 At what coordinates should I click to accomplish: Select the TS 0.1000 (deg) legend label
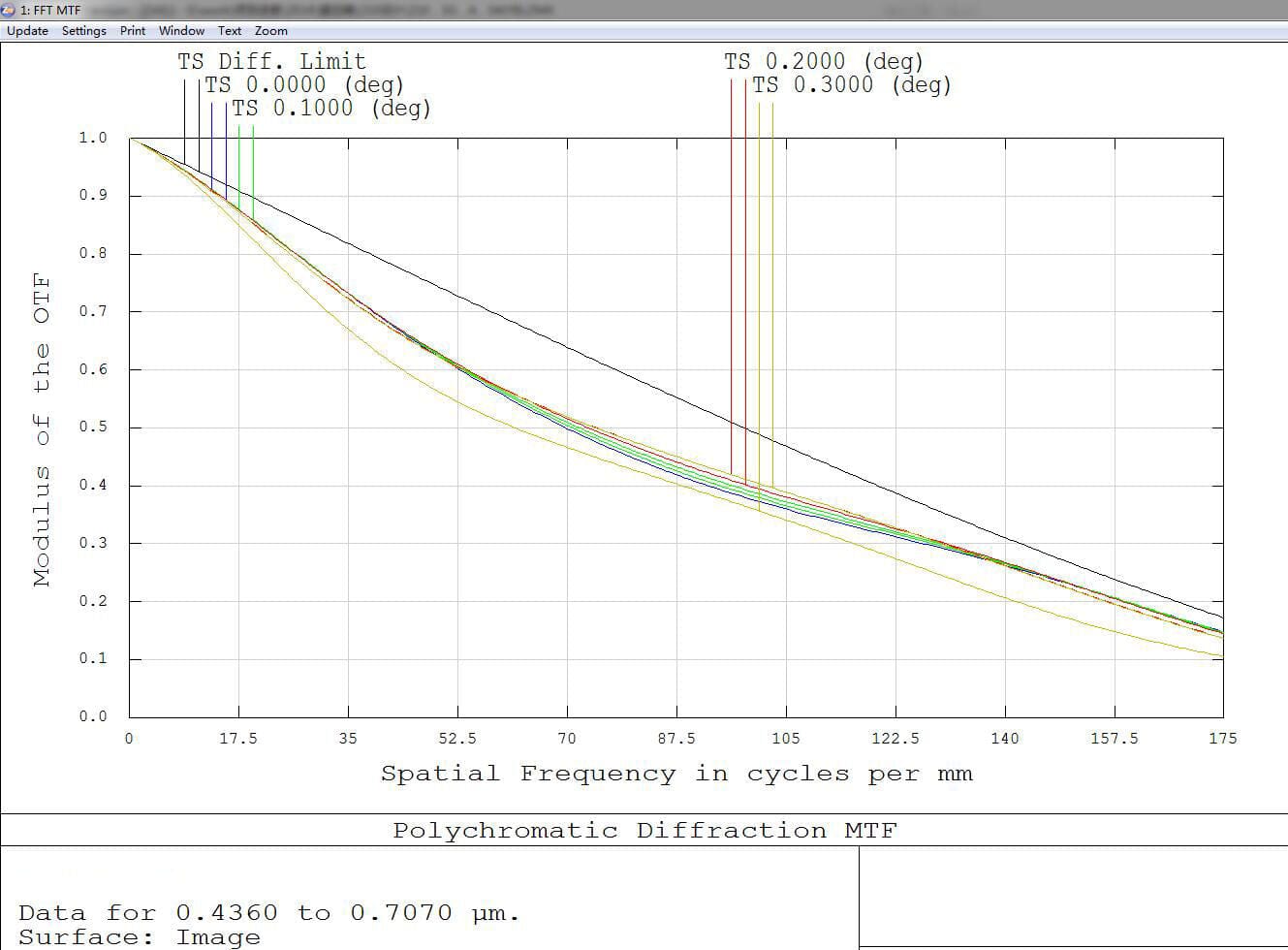(330, 109)
